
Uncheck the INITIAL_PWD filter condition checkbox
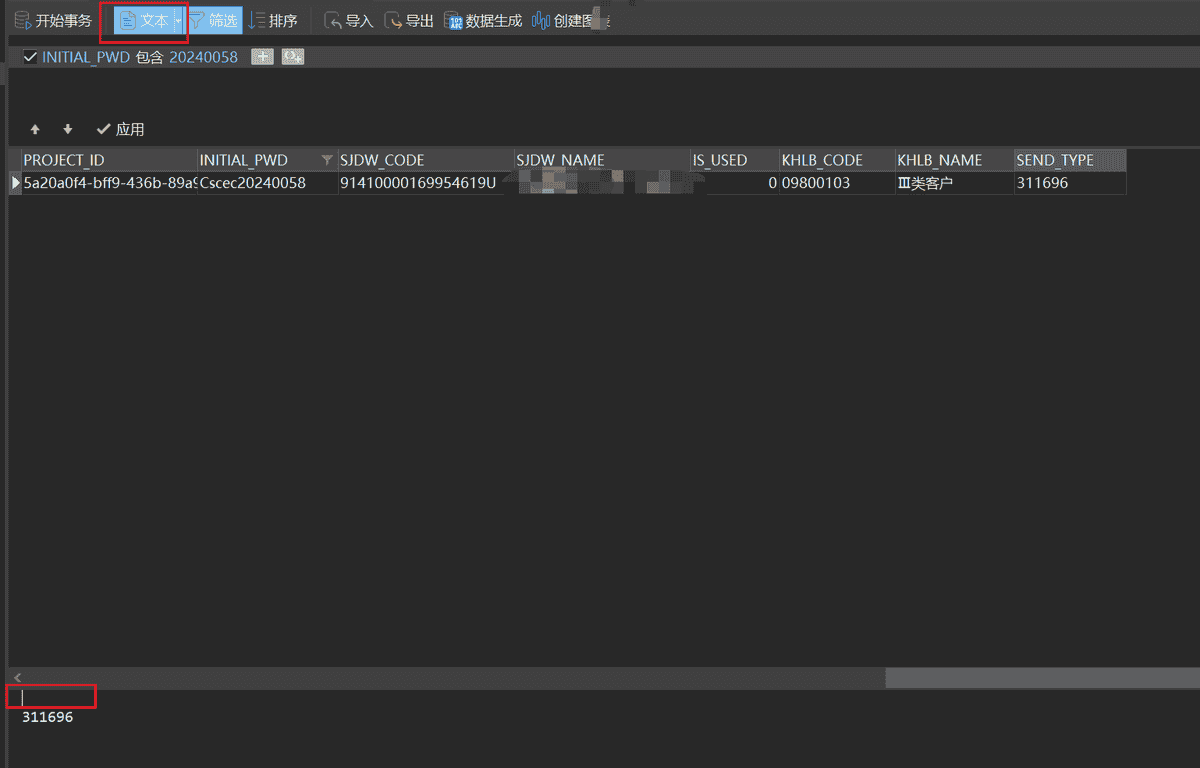(30, 57)
